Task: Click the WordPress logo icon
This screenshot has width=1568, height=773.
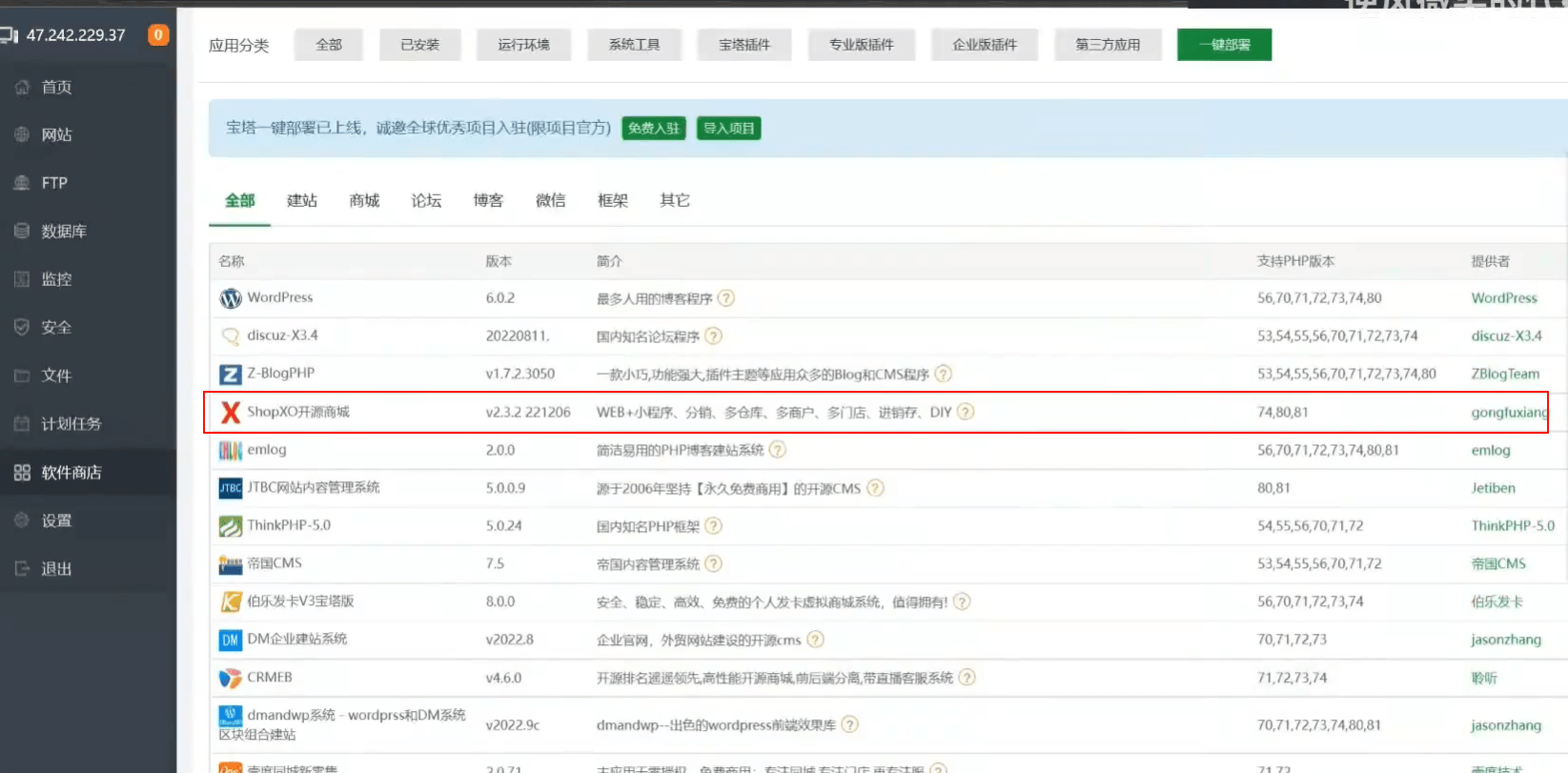Action: [231, 298]
